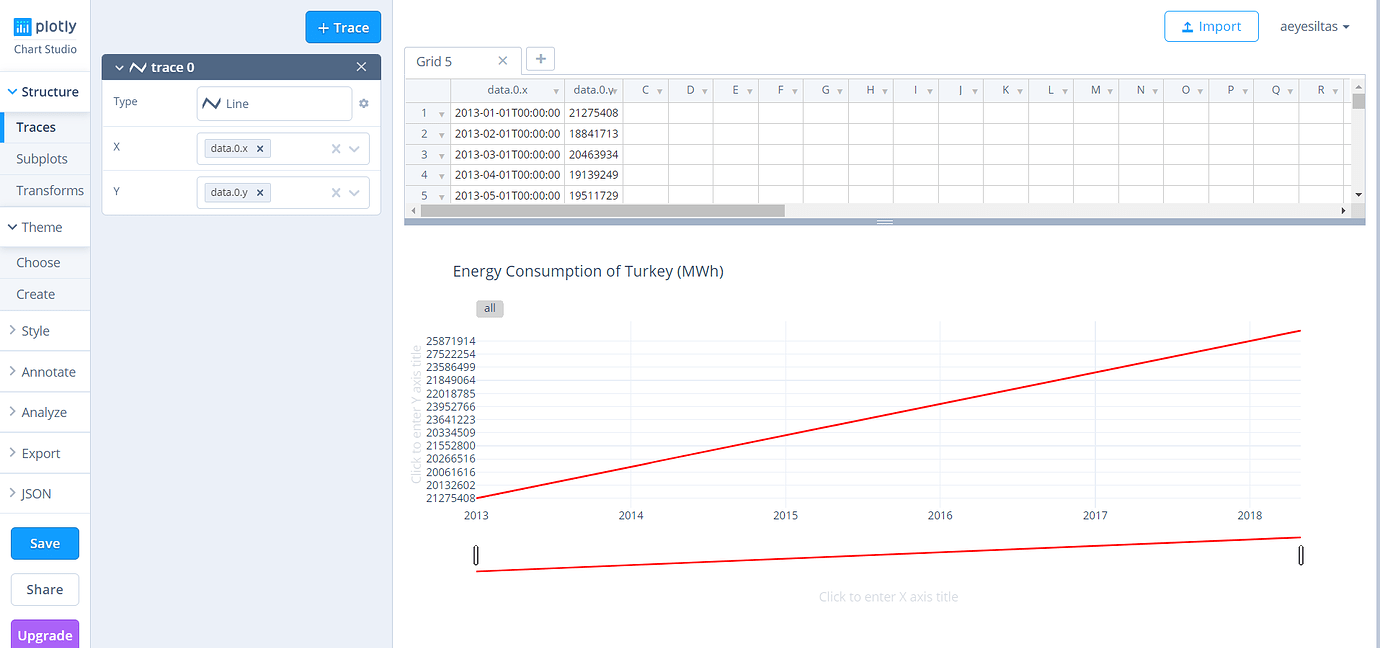This screenshot has width=1380, height=648.
Task: Open Choose under Theme
Action: [45, 263]
